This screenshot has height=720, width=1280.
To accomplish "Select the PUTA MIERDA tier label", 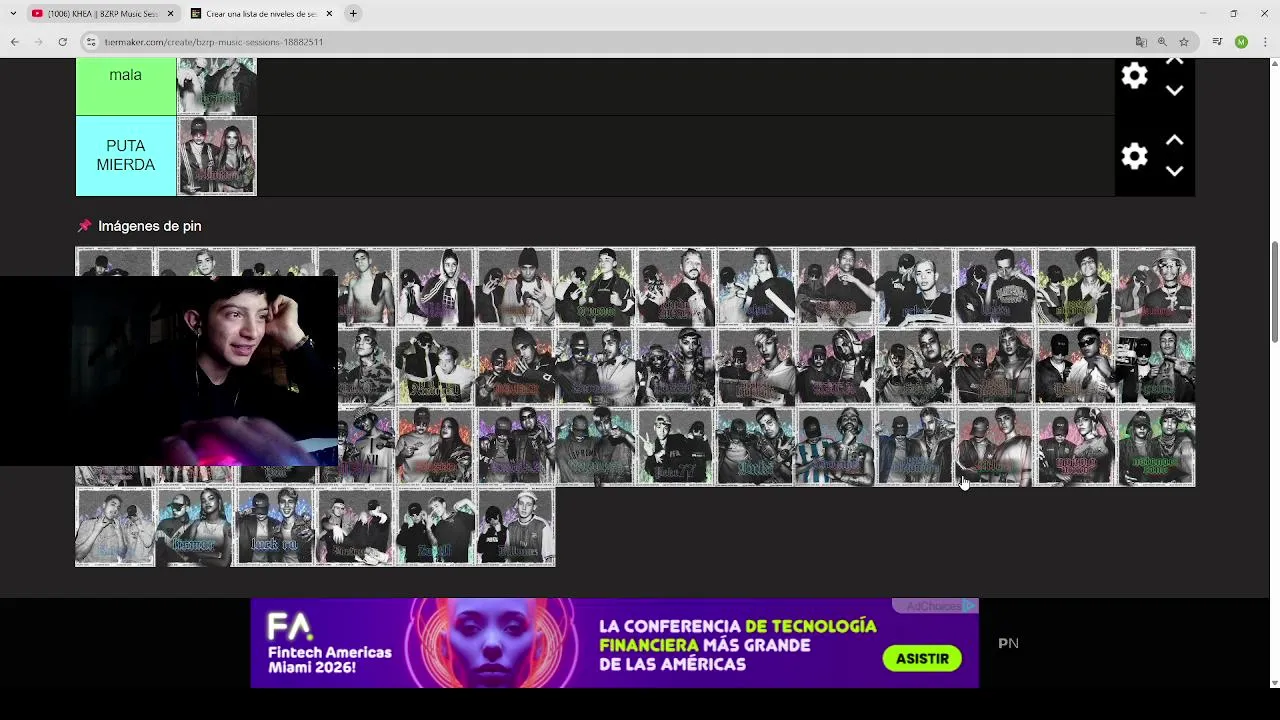I will point(126,156).
